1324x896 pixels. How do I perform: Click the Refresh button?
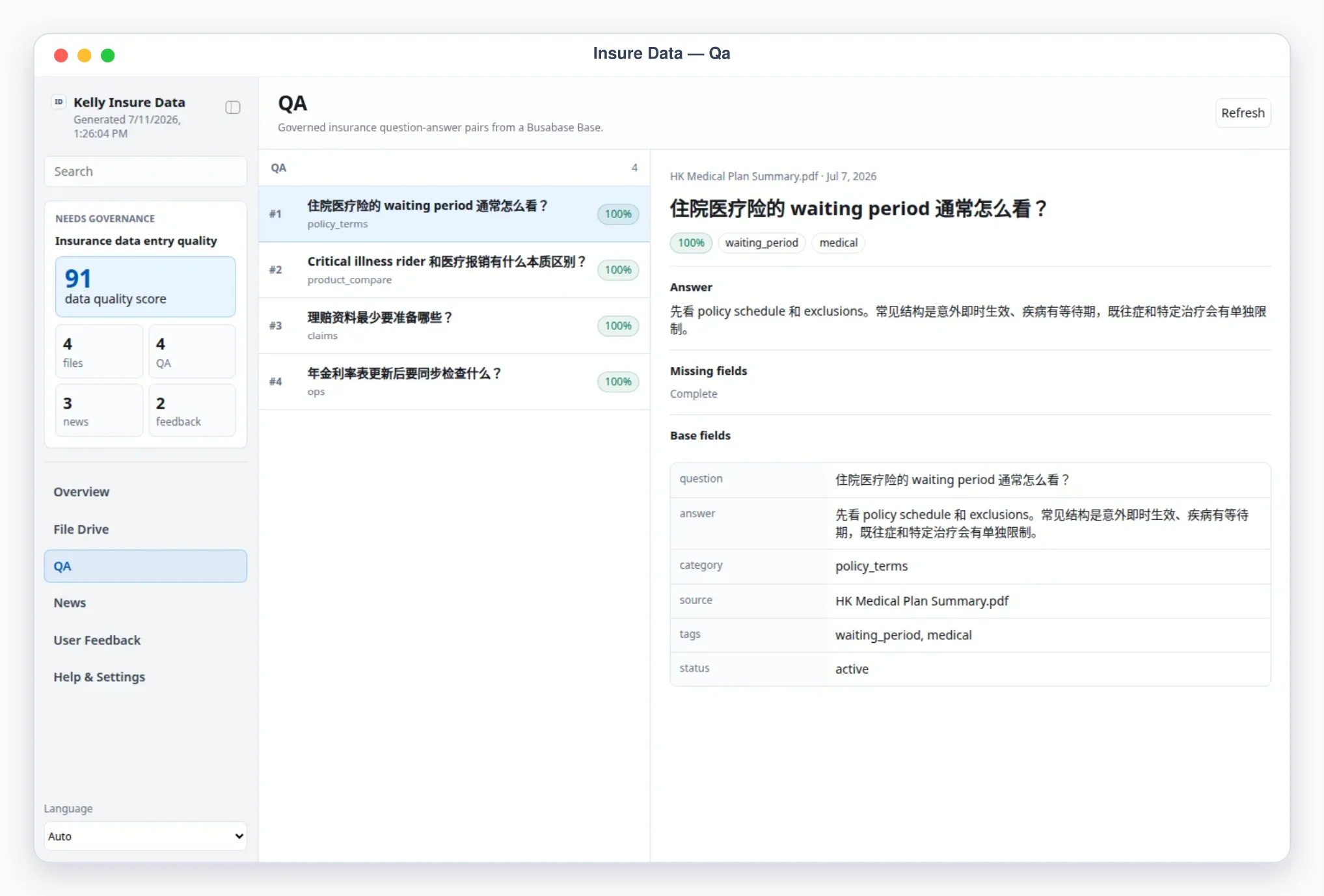click(1243, 113)
